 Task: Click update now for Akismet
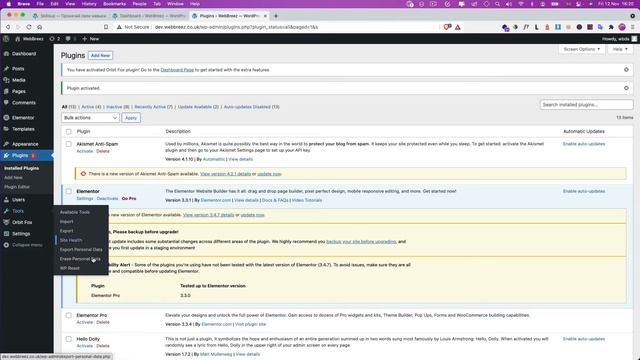coord(269,174)
